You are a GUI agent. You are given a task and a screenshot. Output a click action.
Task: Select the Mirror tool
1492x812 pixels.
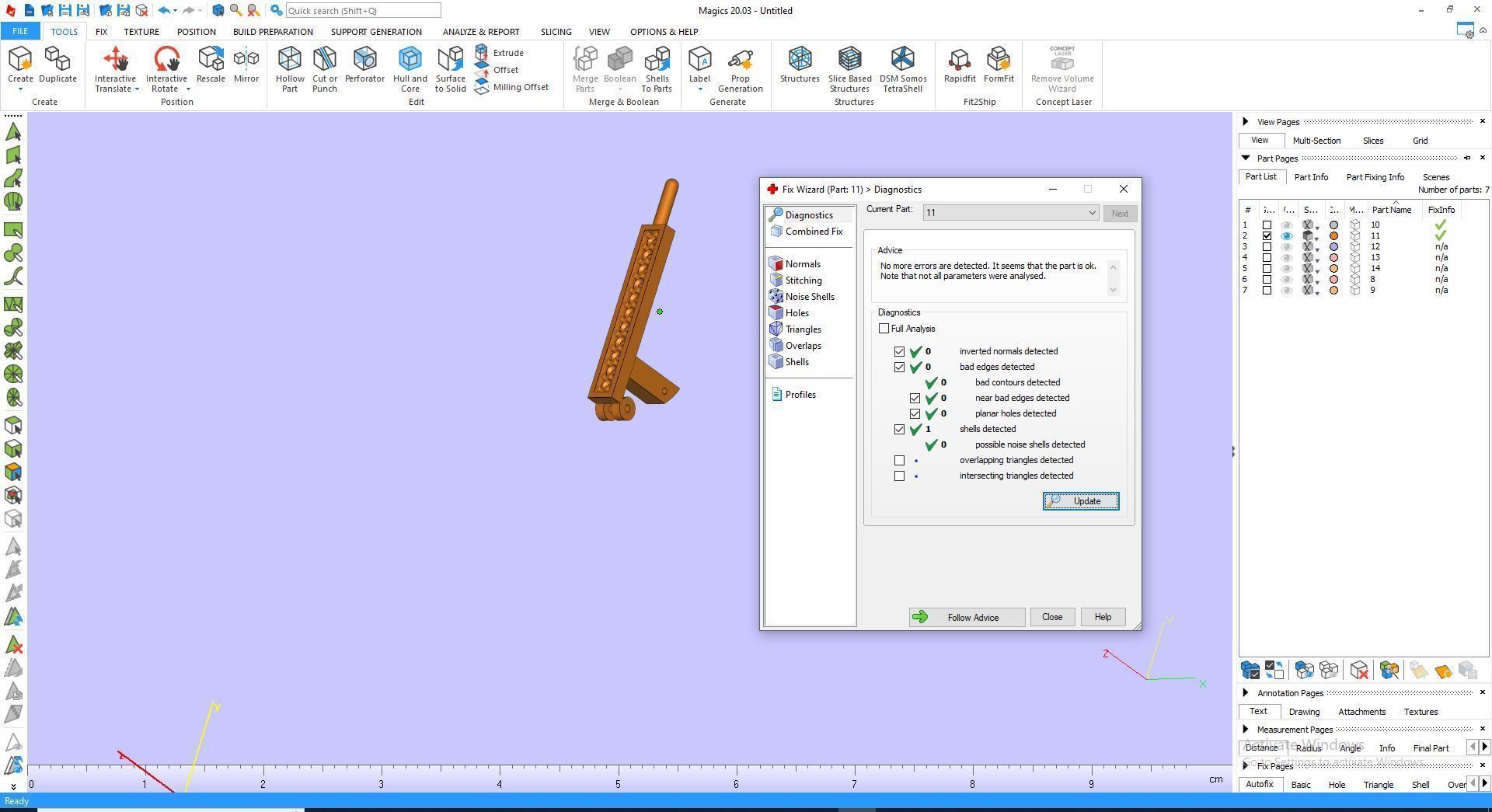click(x=246, y=65)
